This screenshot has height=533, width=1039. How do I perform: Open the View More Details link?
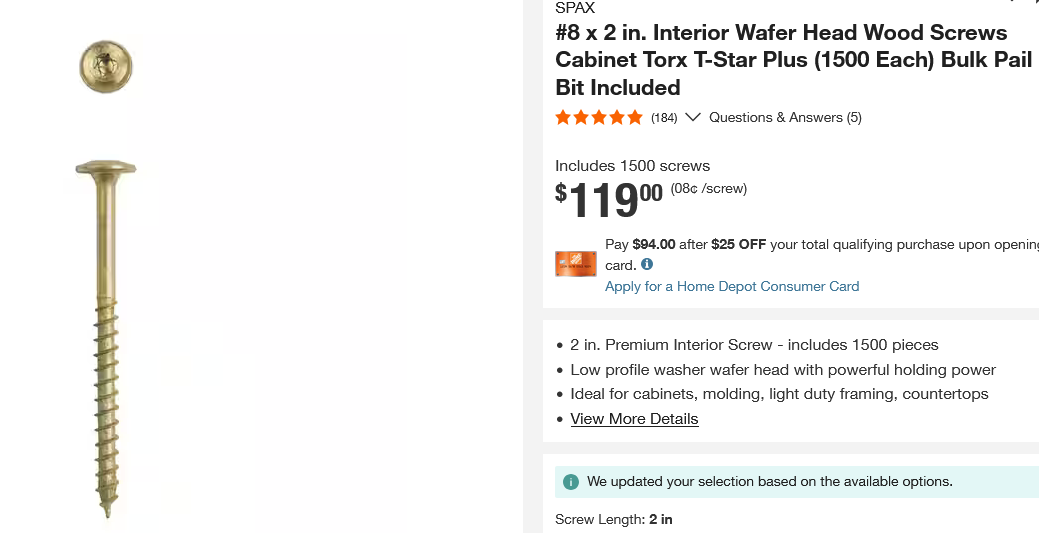tap(634, 419)
